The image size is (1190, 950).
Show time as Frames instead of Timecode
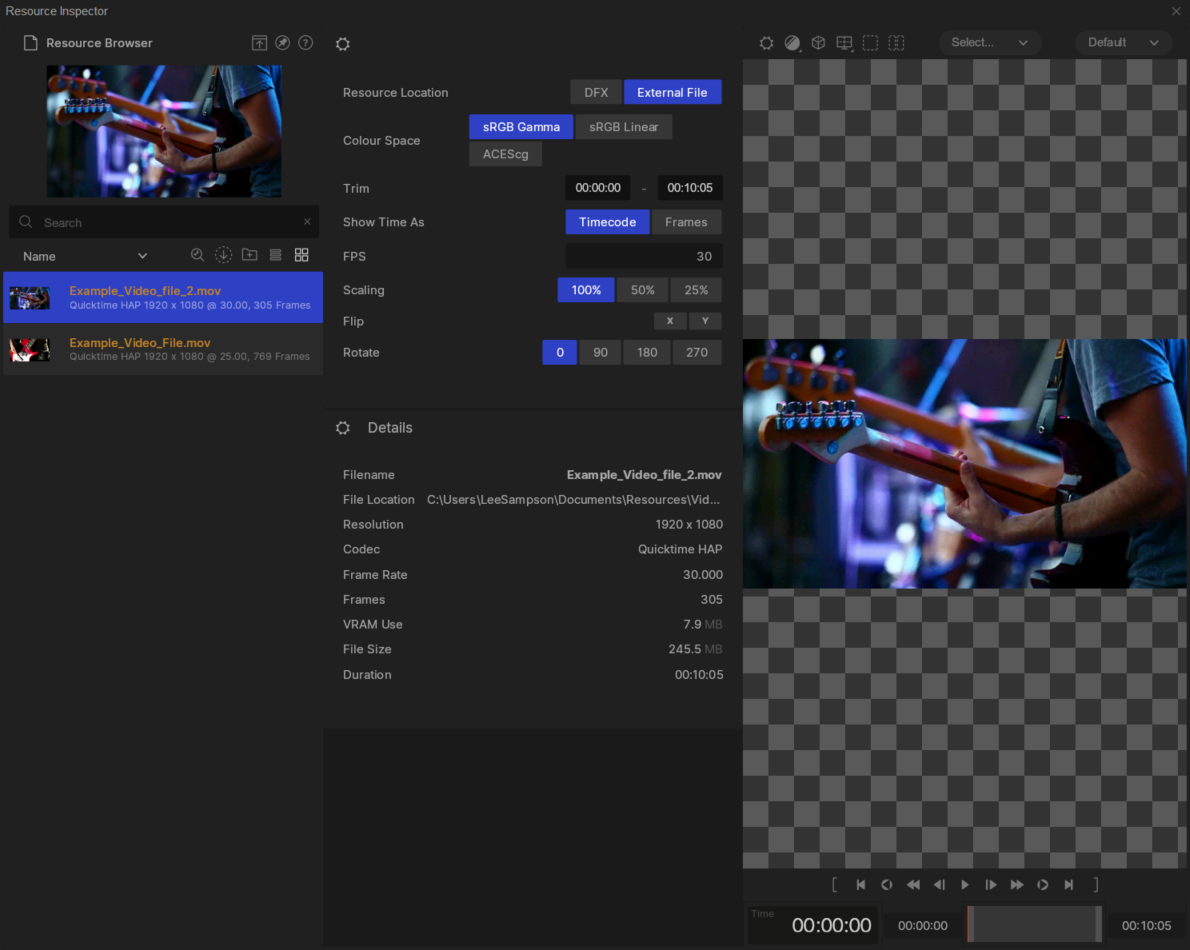[x=686, y=222]
